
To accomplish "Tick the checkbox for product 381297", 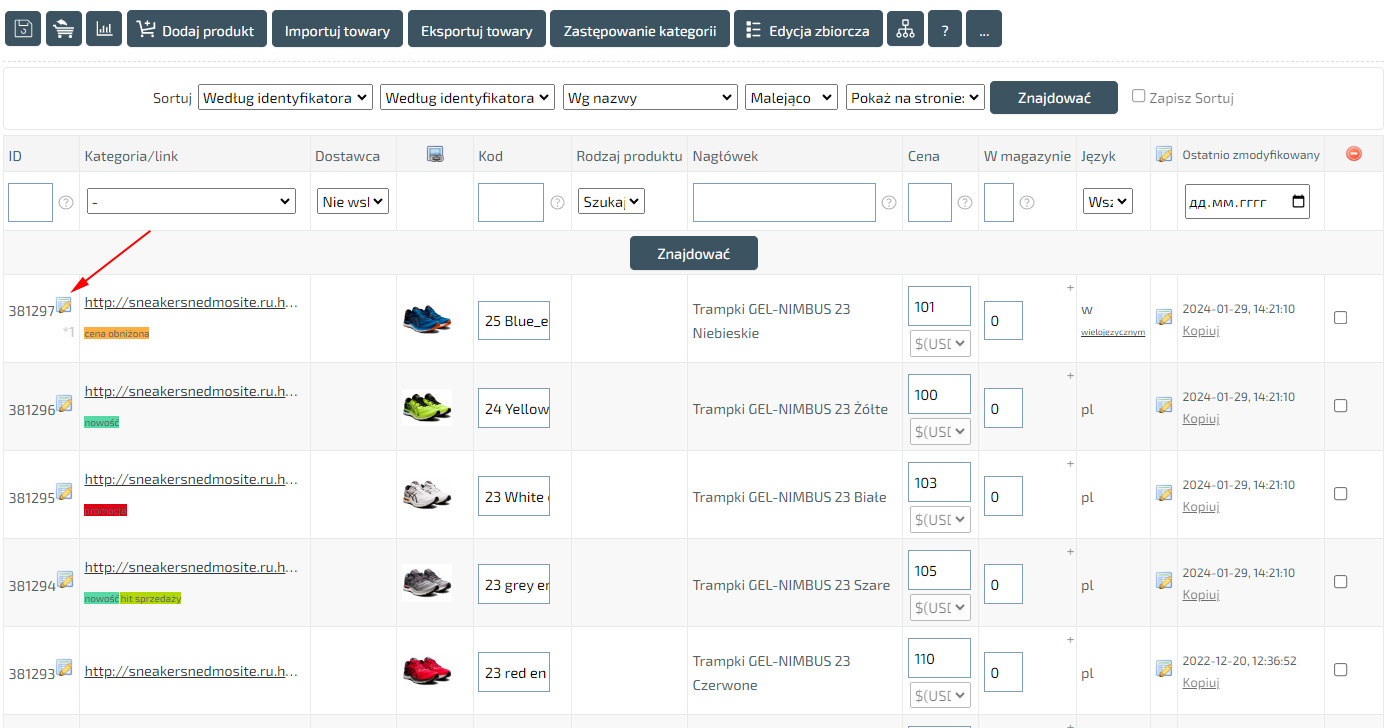I will tap(1341, 318).
